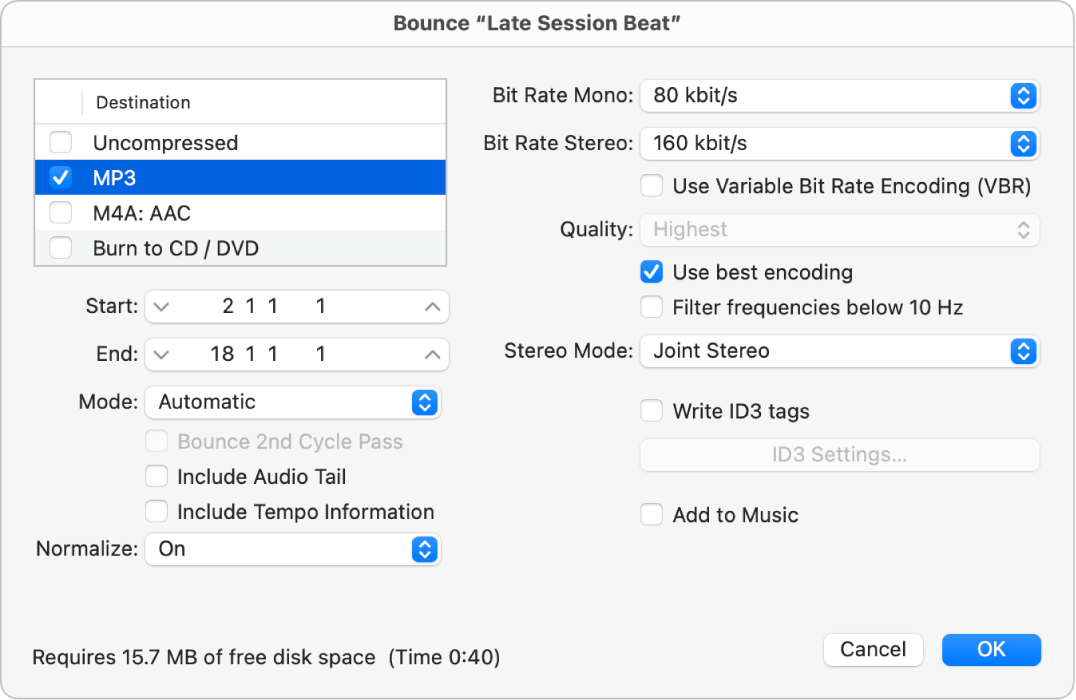Image resolution: width=1076 pixels, height=700 pixels.
Task: Click the Start field down arrow
Action: (162, 306)
